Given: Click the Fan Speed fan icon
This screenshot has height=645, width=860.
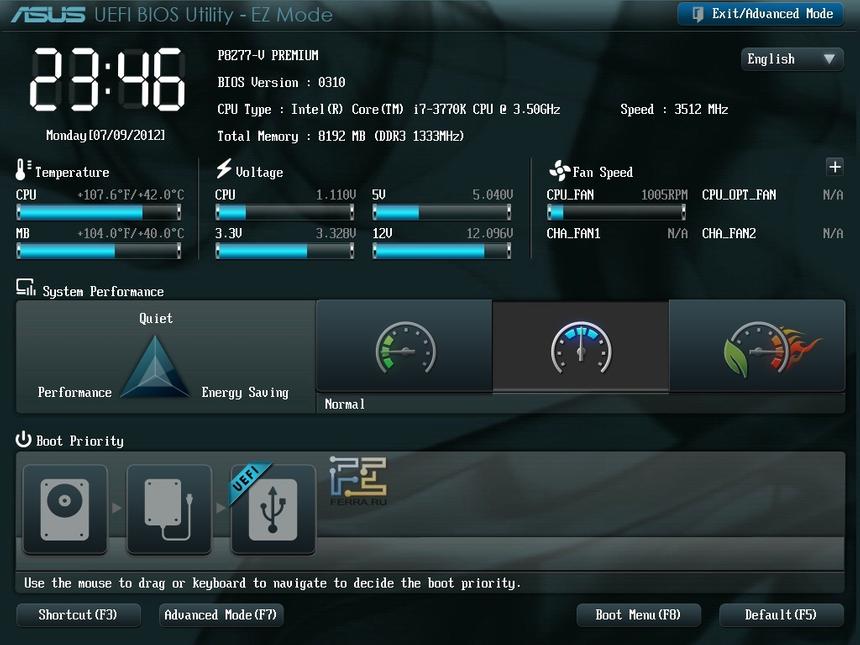Looking at the screenshot, I should point(558,171).
